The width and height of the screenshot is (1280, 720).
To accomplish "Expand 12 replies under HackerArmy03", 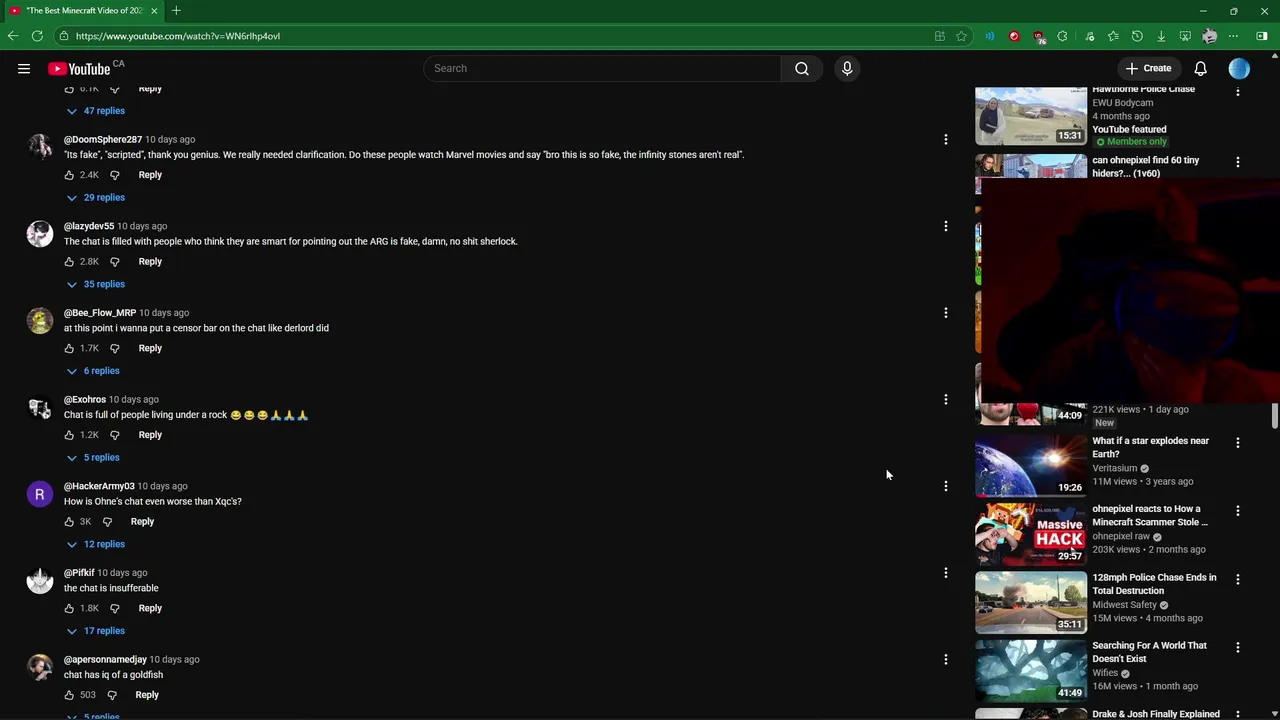I will 95,544.
